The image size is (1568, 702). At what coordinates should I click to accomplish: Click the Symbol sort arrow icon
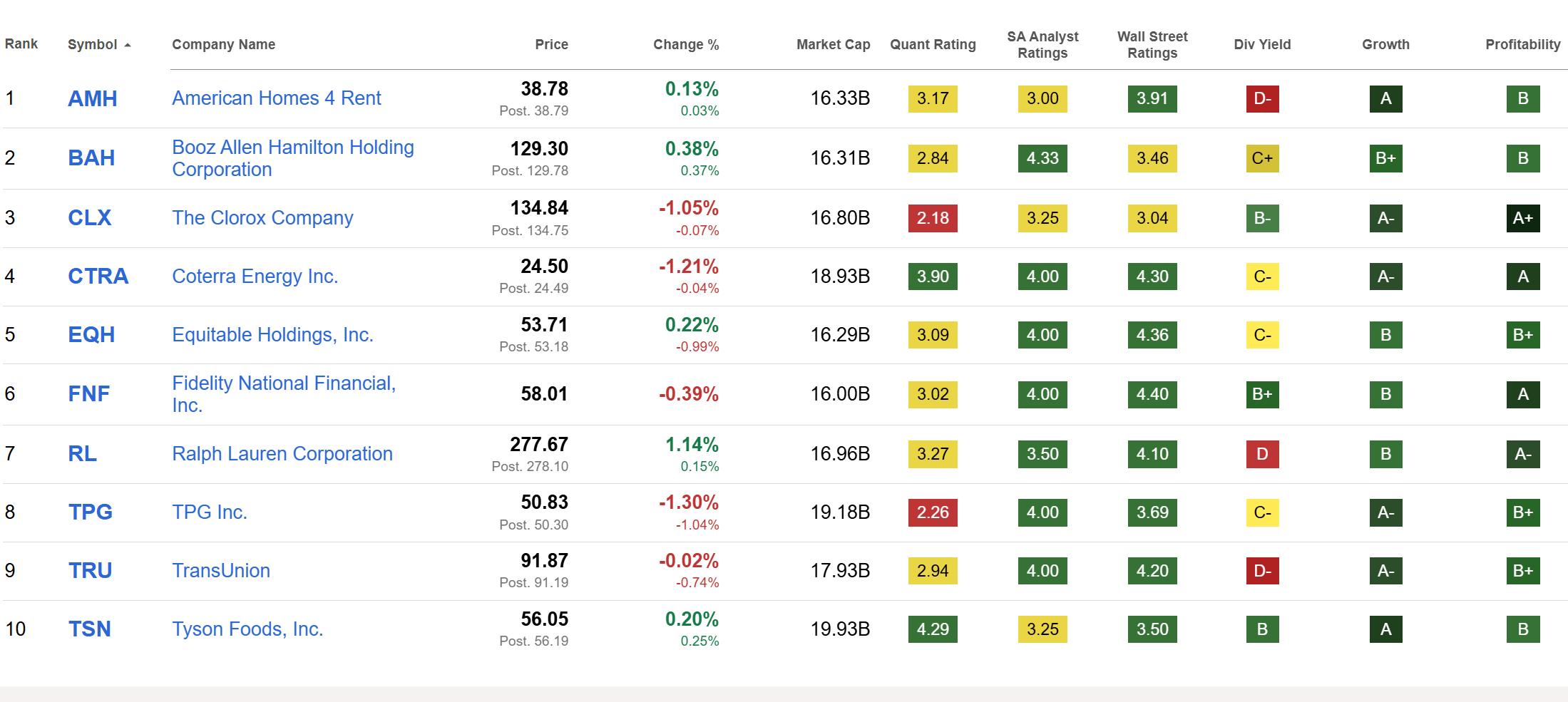pos(128,45)
